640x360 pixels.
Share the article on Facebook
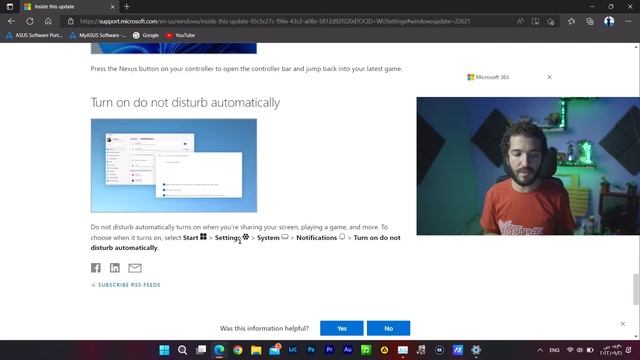coord(96,268)
